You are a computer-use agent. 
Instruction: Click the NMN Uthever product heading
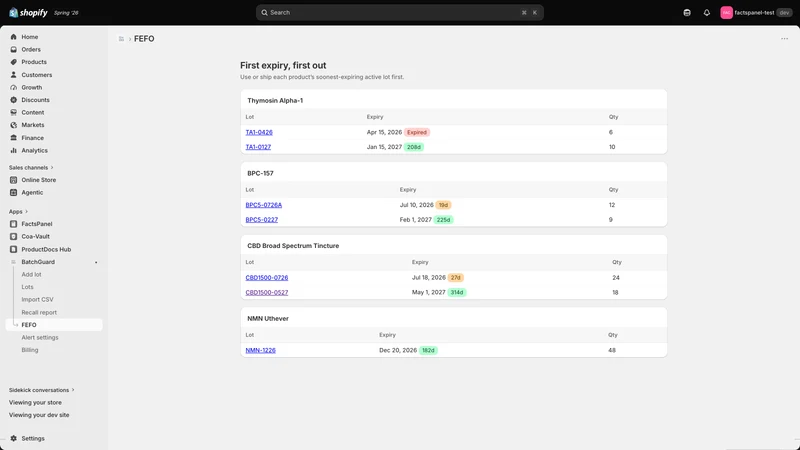(x=268, y=318)
